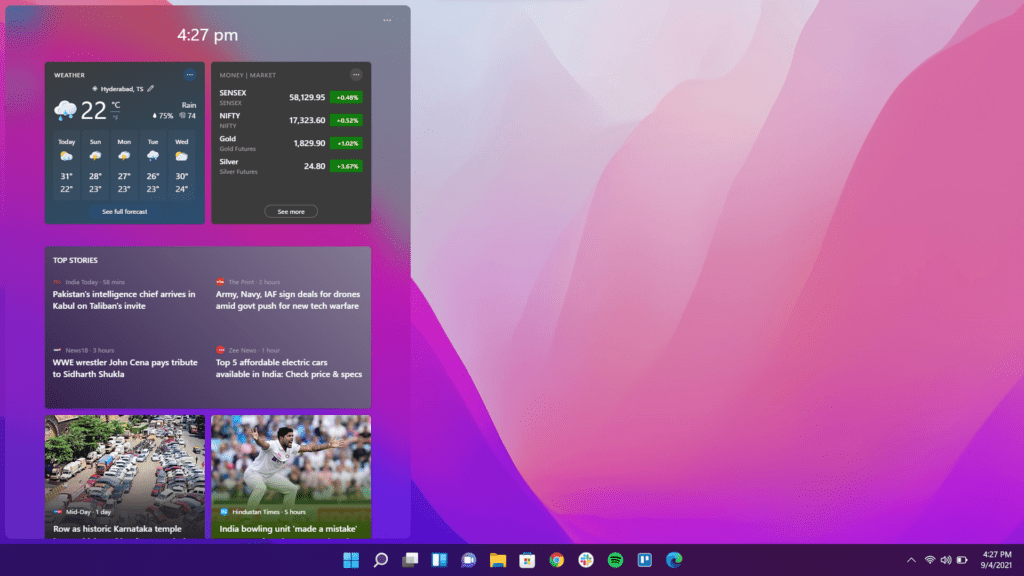Screen dimensions: 1024x576
Task: Open Spotify from the taskbar
Action: (x=615, y=560)
